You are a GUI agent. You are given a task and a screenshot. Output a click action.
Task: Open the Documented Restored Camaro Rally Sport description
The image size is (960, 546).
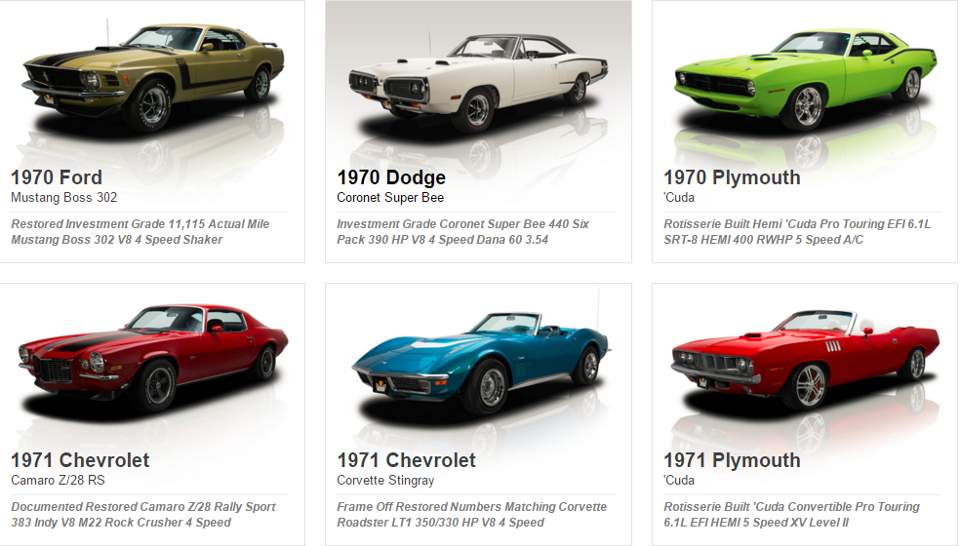143,515
